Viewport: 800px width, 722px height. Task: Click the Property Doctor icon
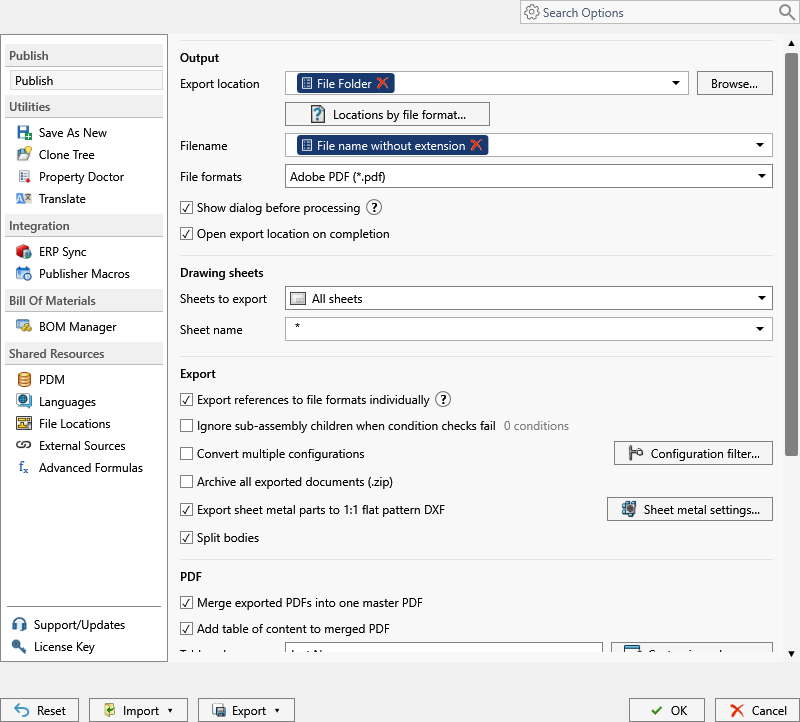pyautogui.click(x=24, y=177)
